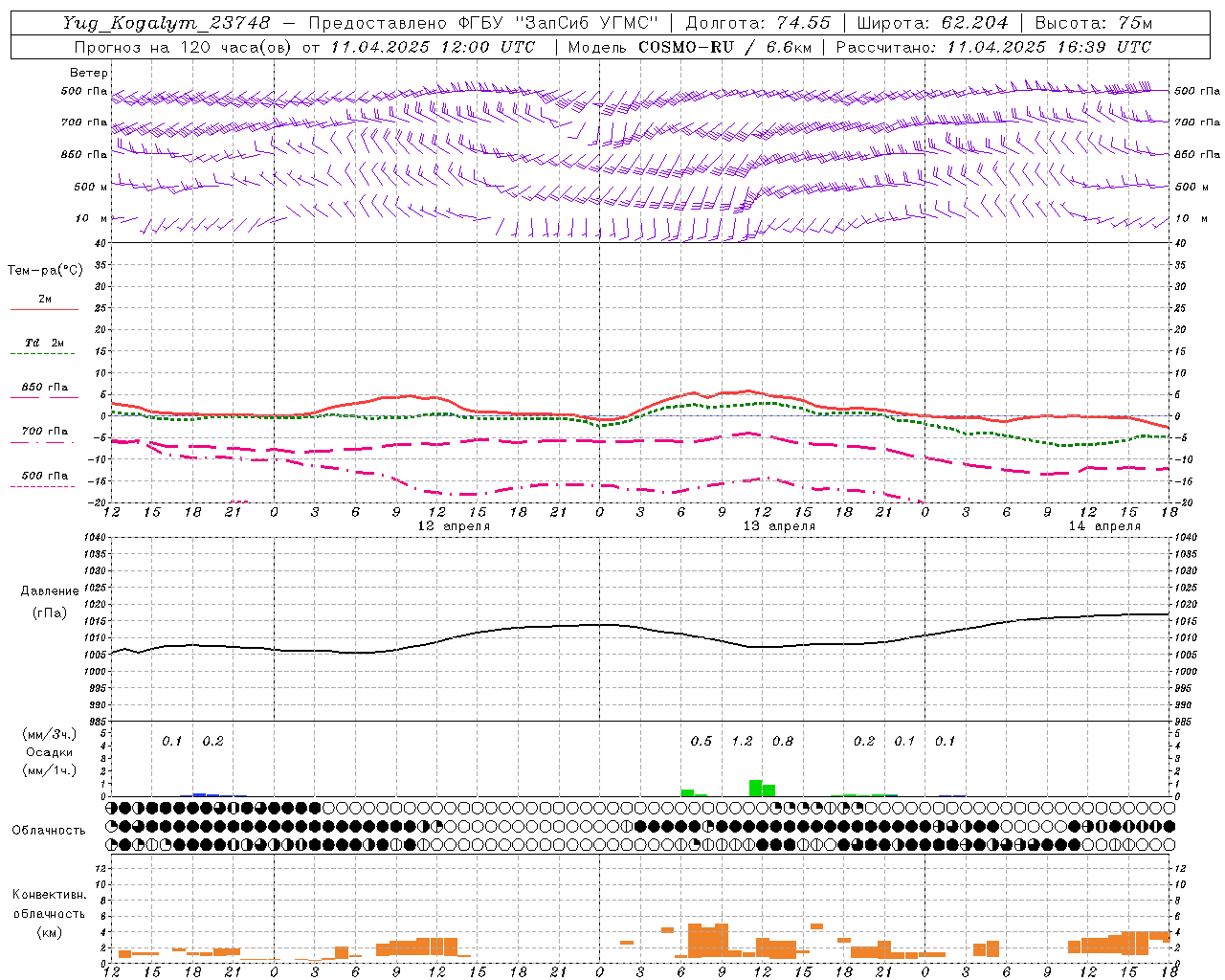Click the Ветер wind panel label
The width and height of the screenshot is (1225, 980).
pyautogui.click(x=89, y=73)
